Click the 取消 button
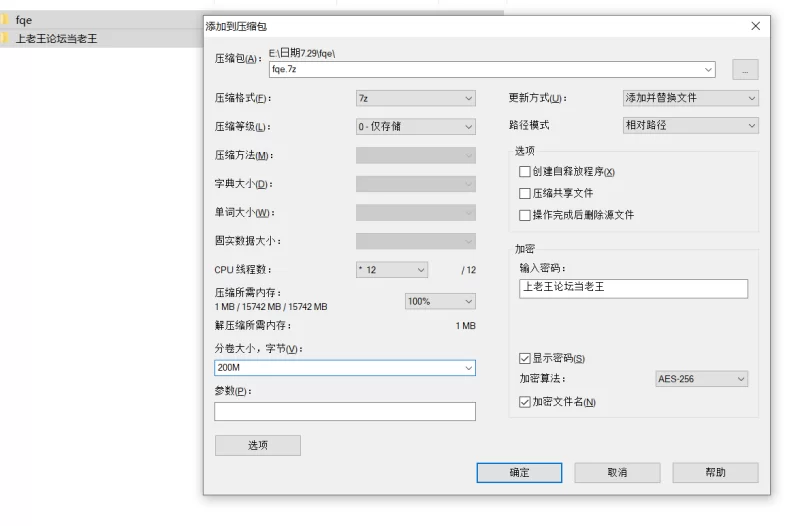The height and width of the screenshot is (526, 800). point(617,473)
